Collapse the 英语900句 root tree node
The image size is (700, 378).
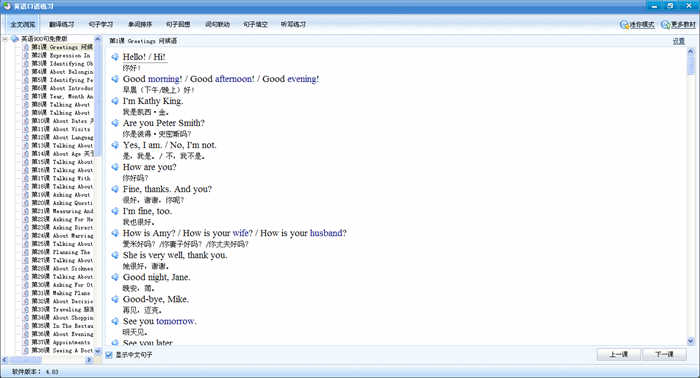(5, 39)
